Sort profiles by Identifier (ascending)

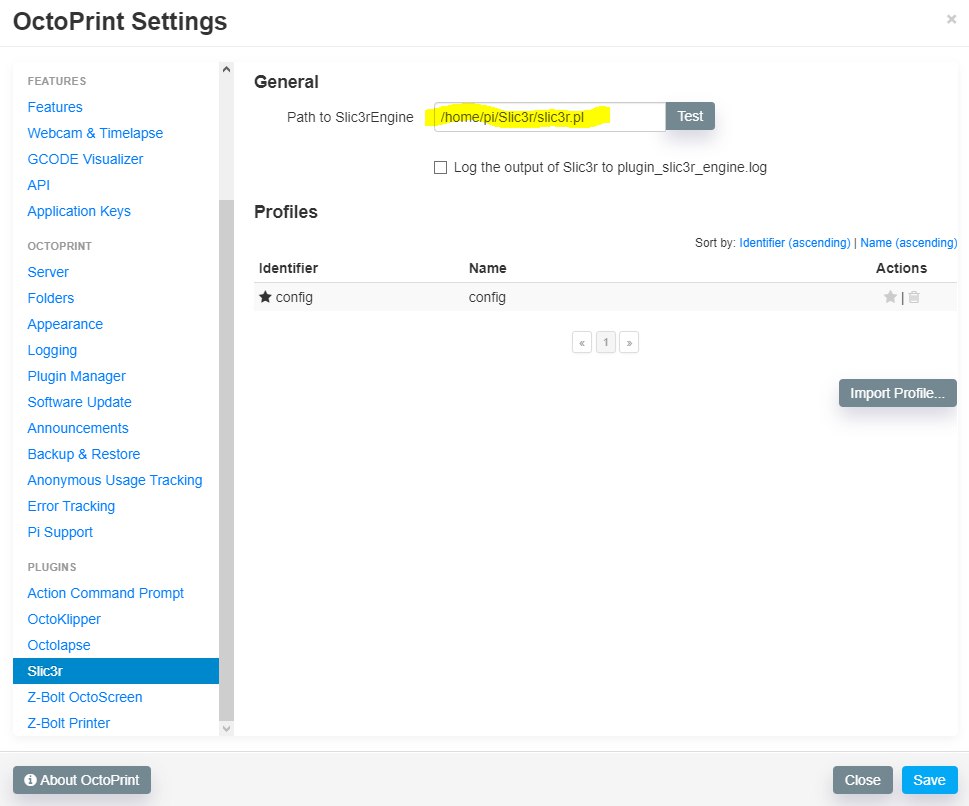794,243
